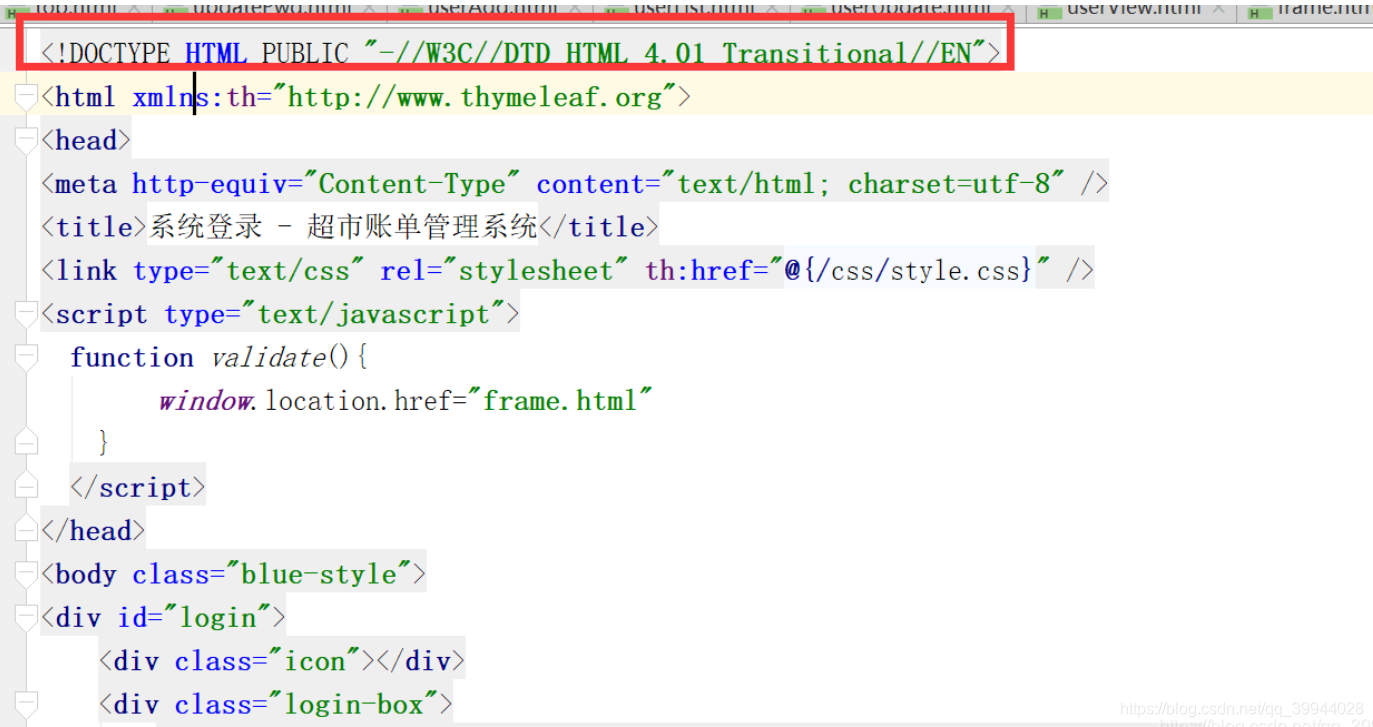The height and width of the screenshot is (727, 1373).
Task: Collapse the validate function fold marker
Action: pyautogui.click(x=26, y=357)
